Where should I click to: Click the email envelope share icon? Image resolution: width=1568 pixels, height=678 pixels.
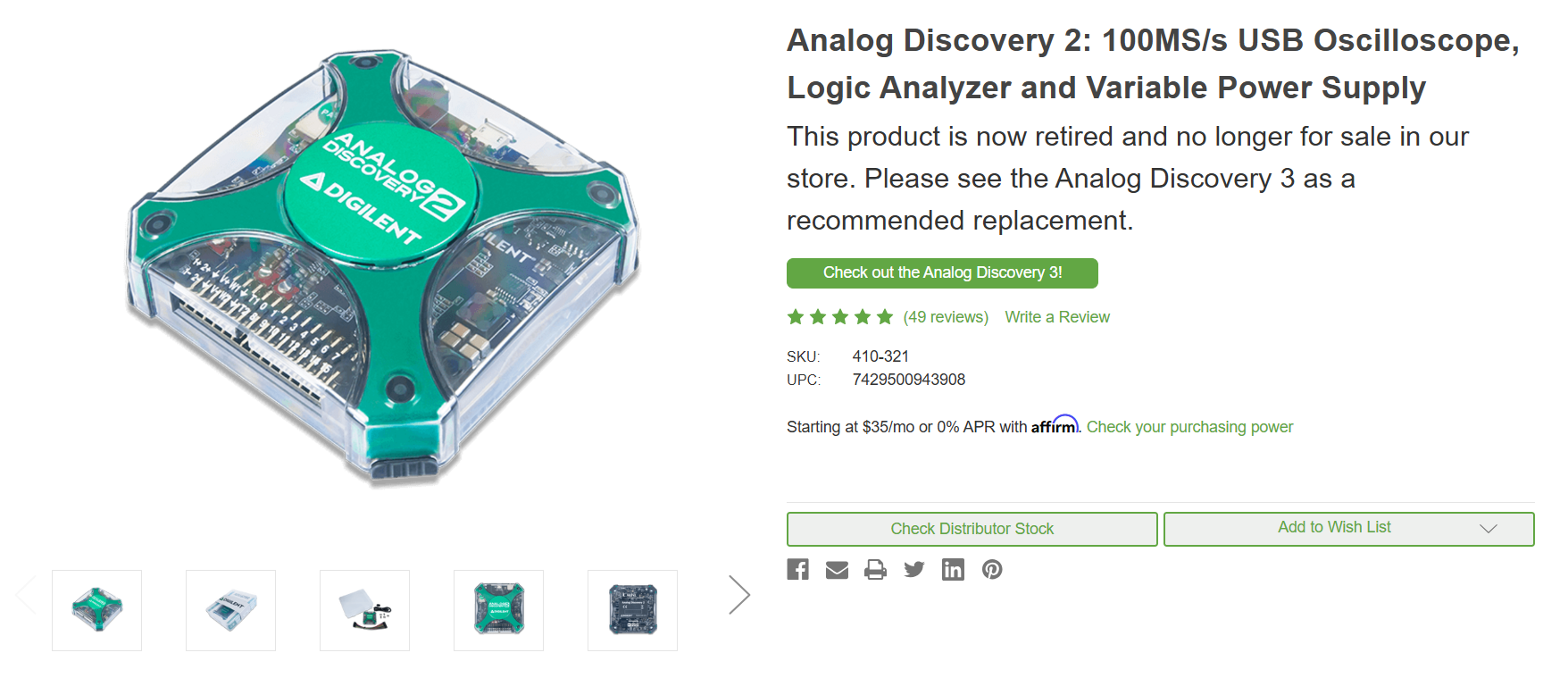click(x=837, y=570)
